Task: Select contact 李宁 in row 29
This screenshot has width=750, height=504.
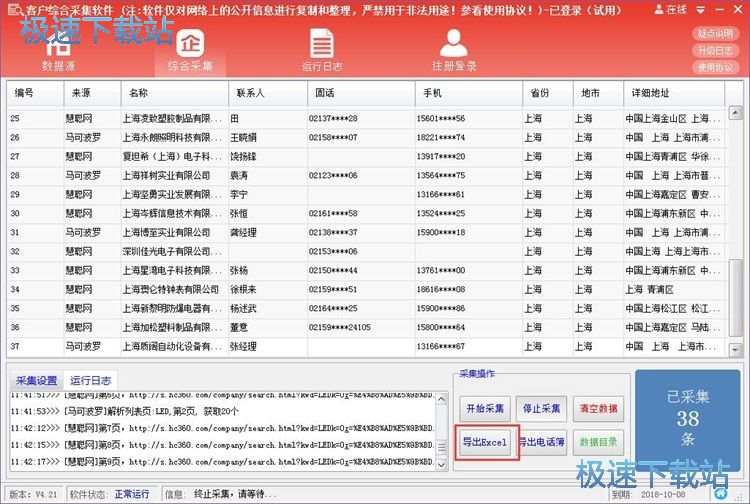Action: (239, 195)
